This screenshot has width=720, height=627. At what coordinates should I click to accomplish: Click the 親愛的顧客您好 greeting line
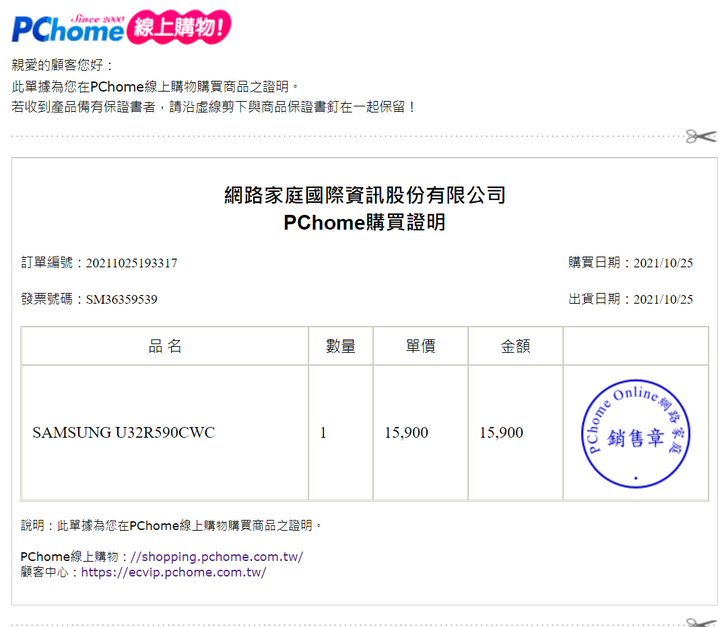[x=63, y=65]
